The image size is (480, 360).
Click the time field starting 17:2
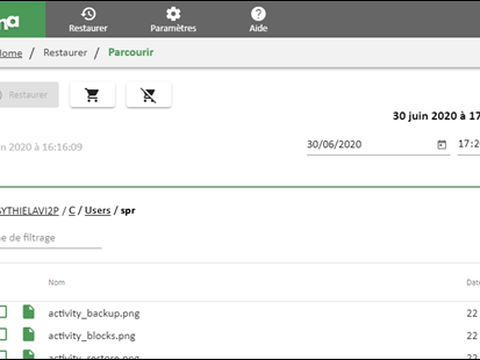pos(469,144)
